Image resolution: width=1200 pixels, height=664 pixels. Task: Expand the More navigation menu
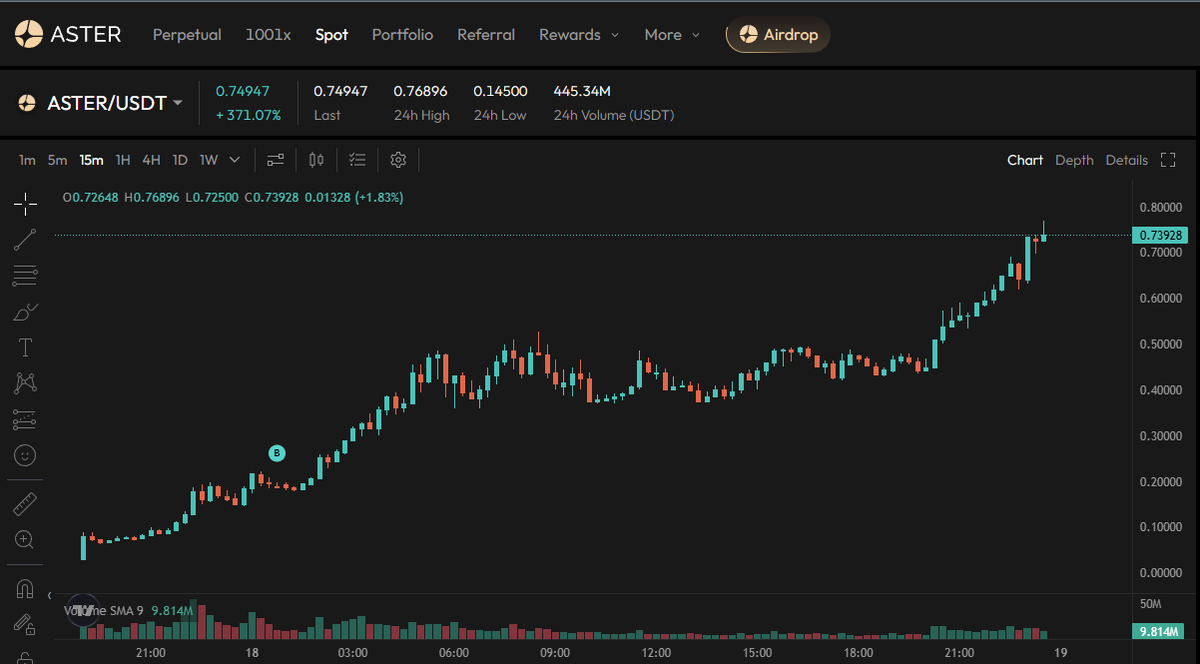pyautogui.click(x=671, y=34)
